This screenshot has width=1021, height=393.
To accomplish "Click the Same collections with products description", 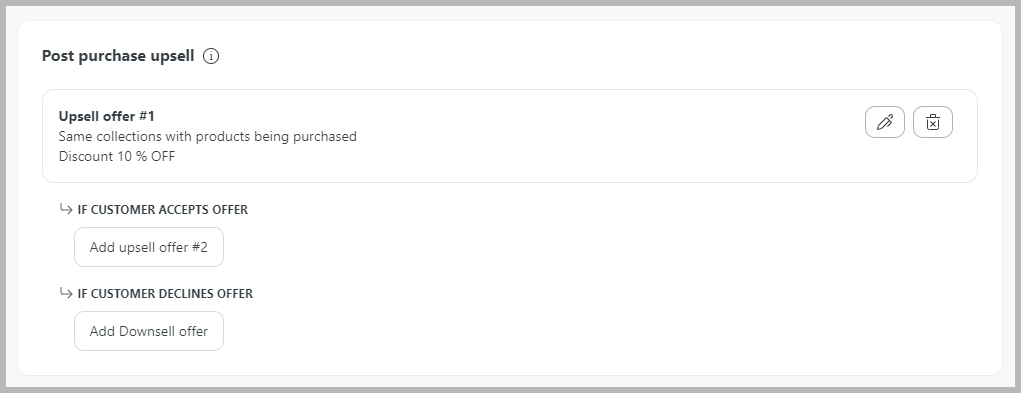I will 208,137.
